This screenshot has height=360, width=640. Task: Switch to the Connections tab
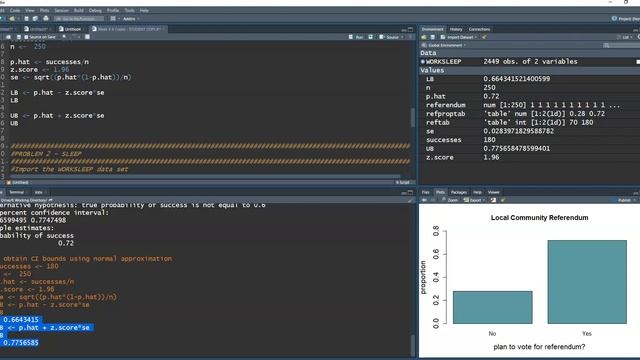479,29
